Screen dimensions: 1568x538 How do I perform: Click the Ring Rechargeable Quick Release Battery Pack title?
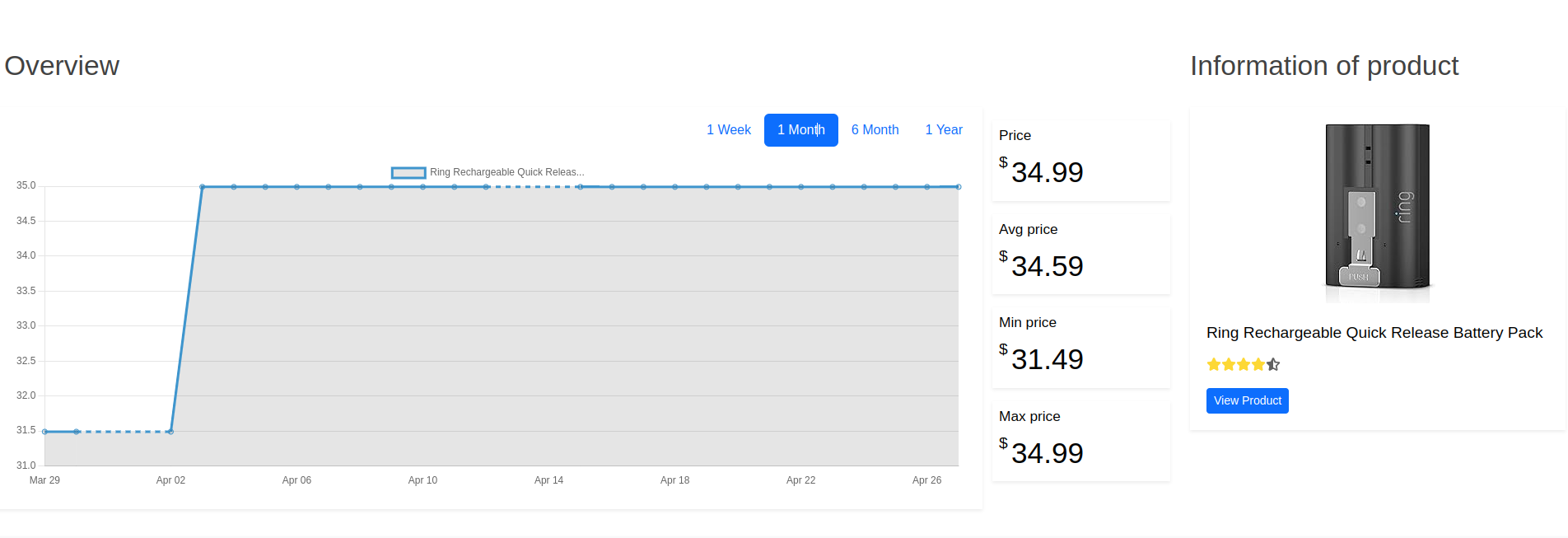click(x=1374, y=333)
